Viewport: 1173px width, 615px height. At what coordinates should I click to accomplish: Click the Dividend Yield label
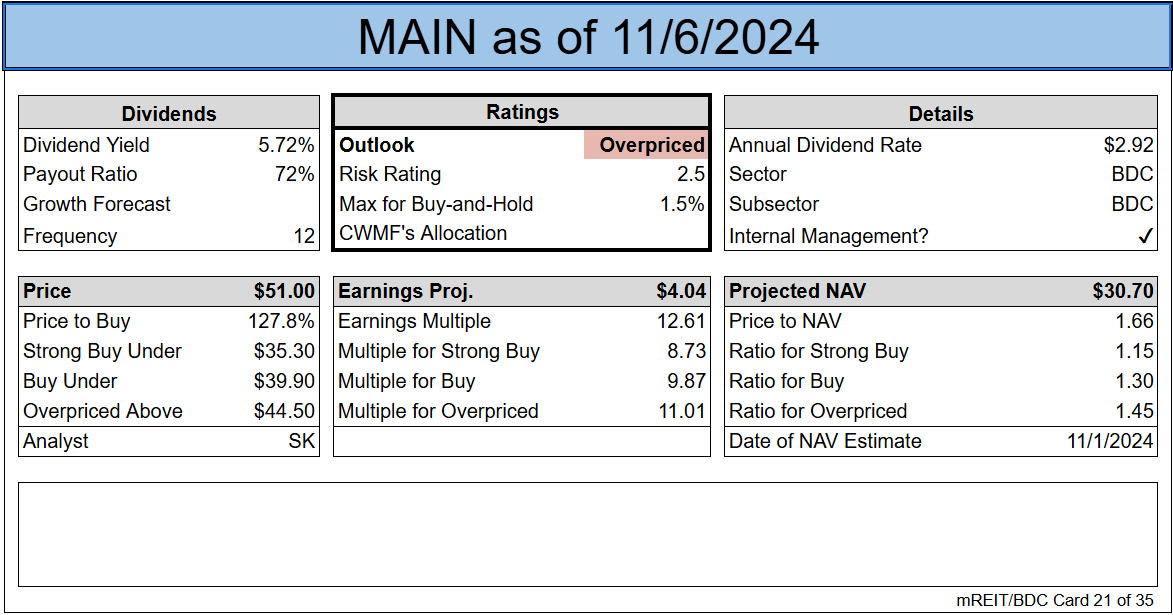point(86,145)
